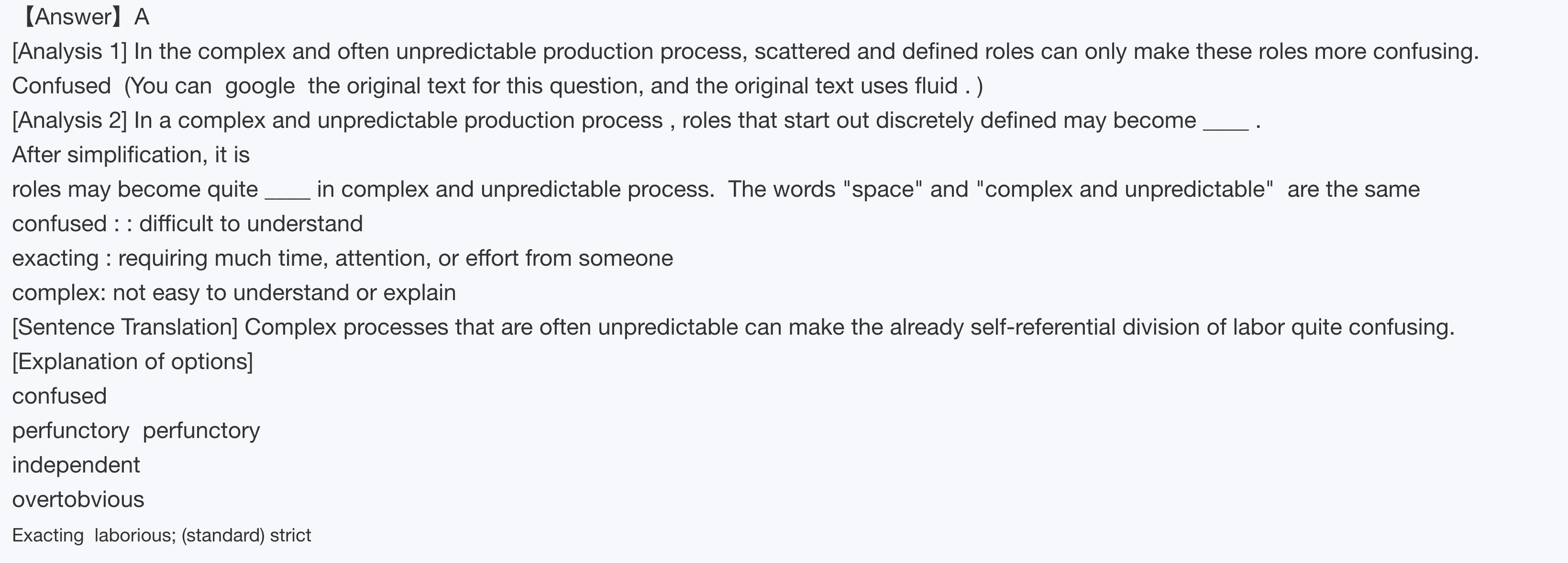Click the blank after "defined may become"
This screenshot has width=1568, height=563.
(x=1226, y=122)
